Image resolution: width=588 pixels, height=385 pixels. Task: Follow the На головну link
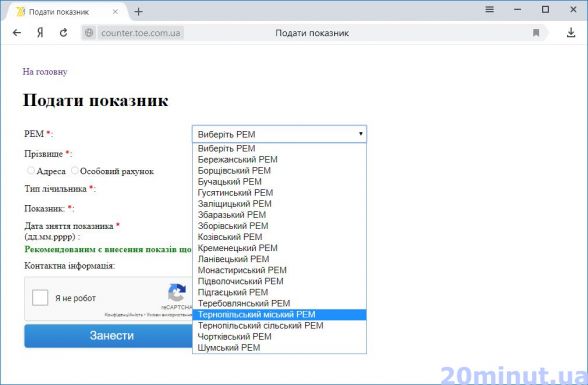[45, 72]
